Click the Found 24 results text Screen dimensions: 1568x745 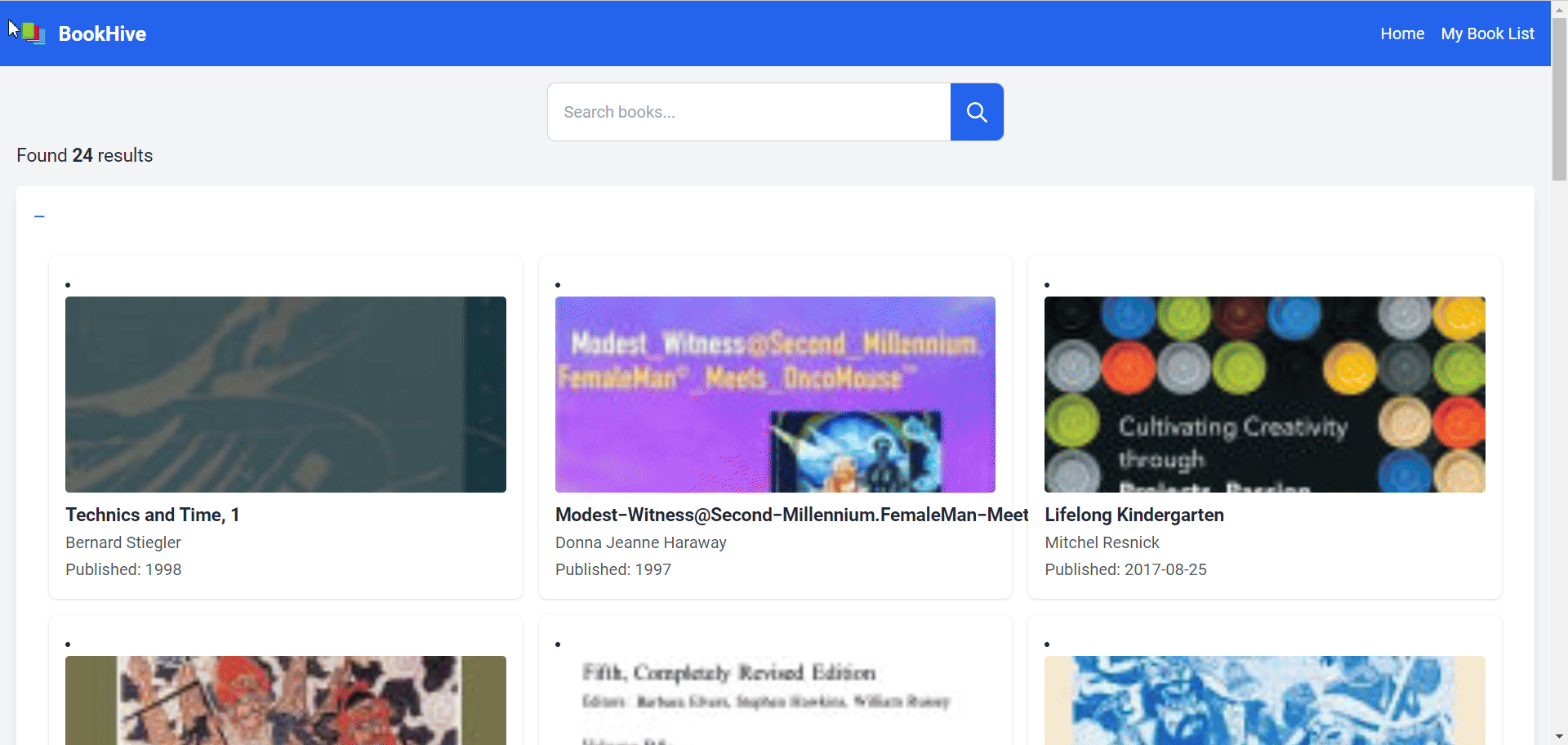(85, 155)
